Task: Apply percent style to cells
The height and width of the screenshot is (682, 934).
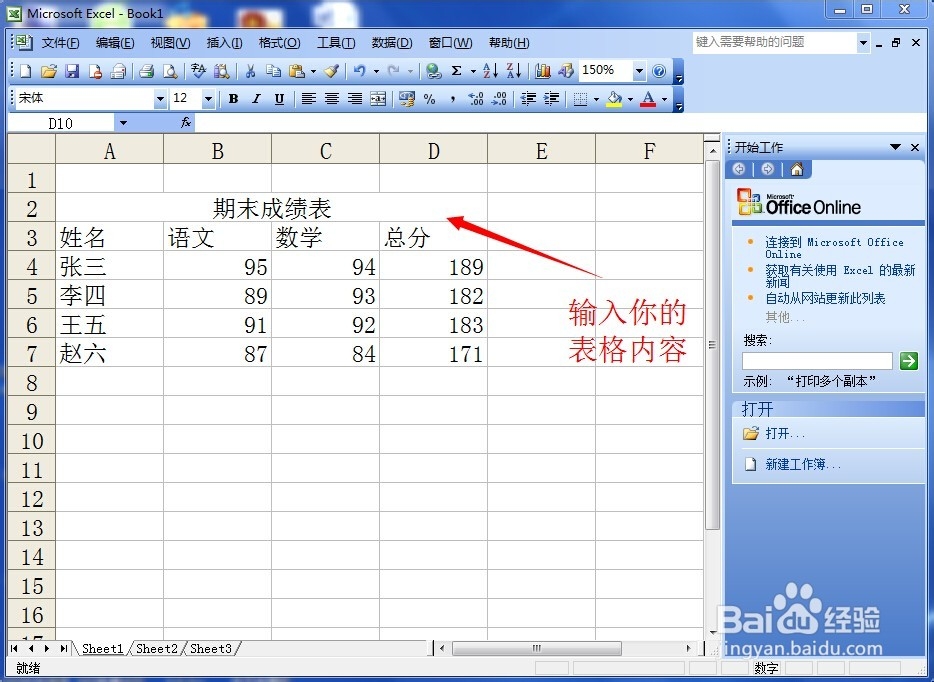Action: coord(429,99)
